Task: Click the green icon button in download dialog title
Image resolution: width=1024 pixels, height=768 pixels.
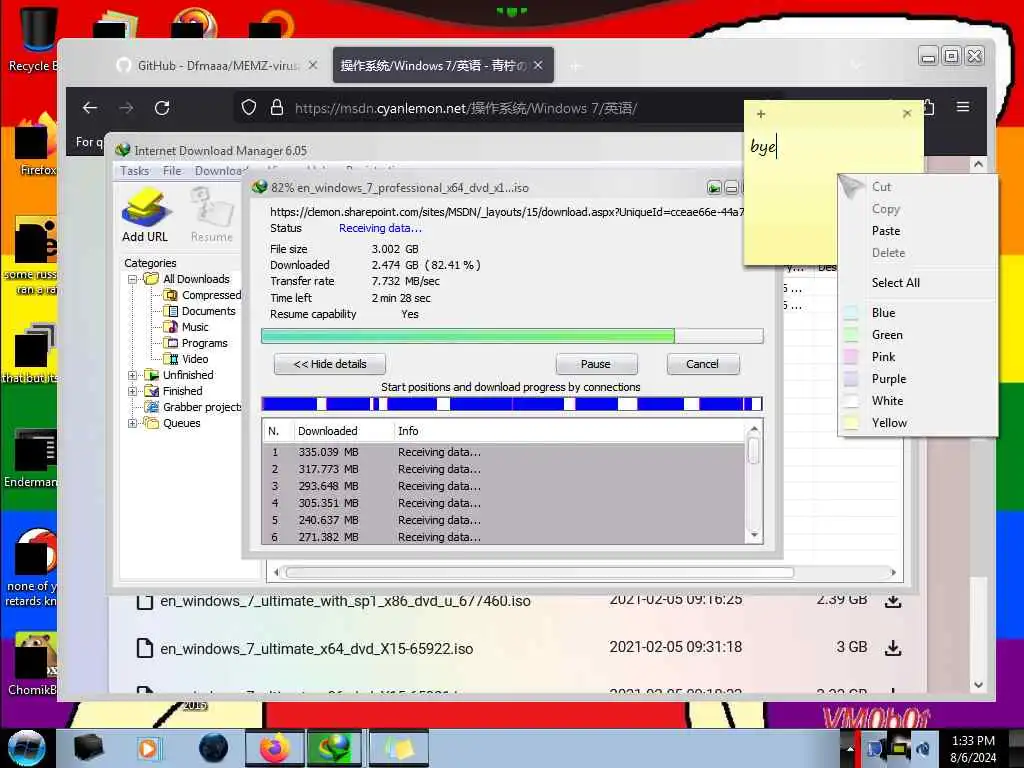Action: (714, 189)
